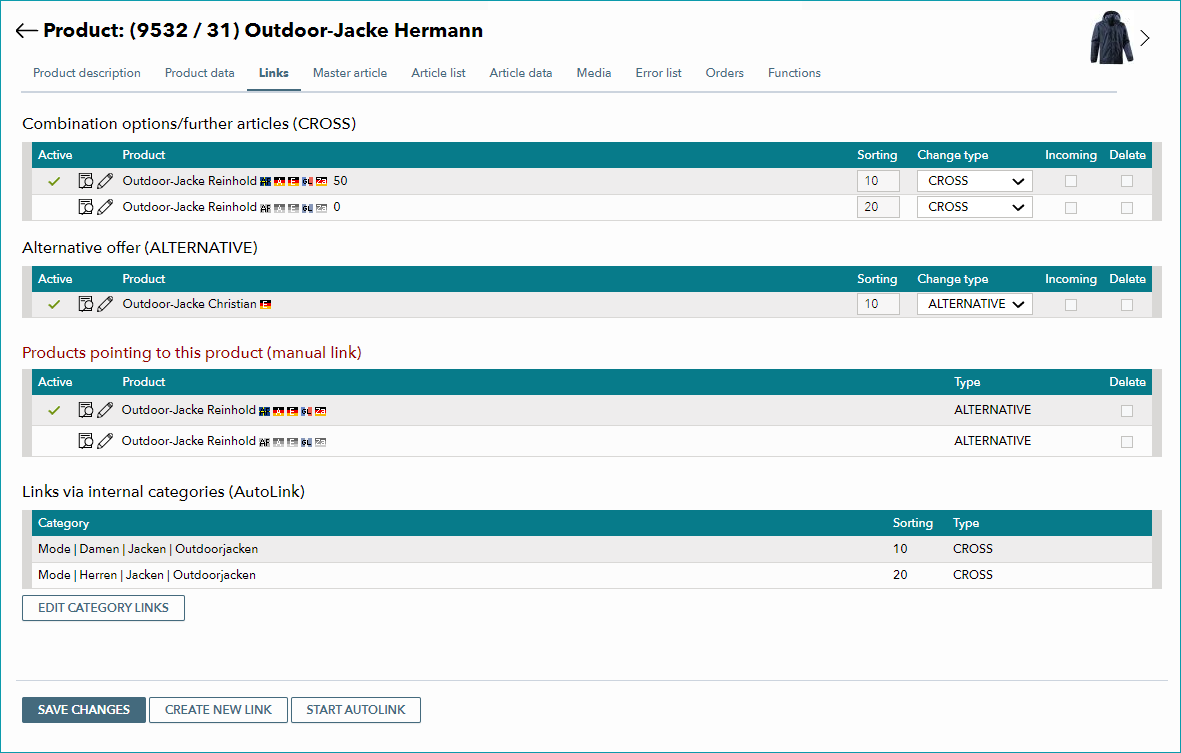Click the flag icons next to Outdoor-Jacke Christian
The image size is (1181, 753).
tap(265, 304)
